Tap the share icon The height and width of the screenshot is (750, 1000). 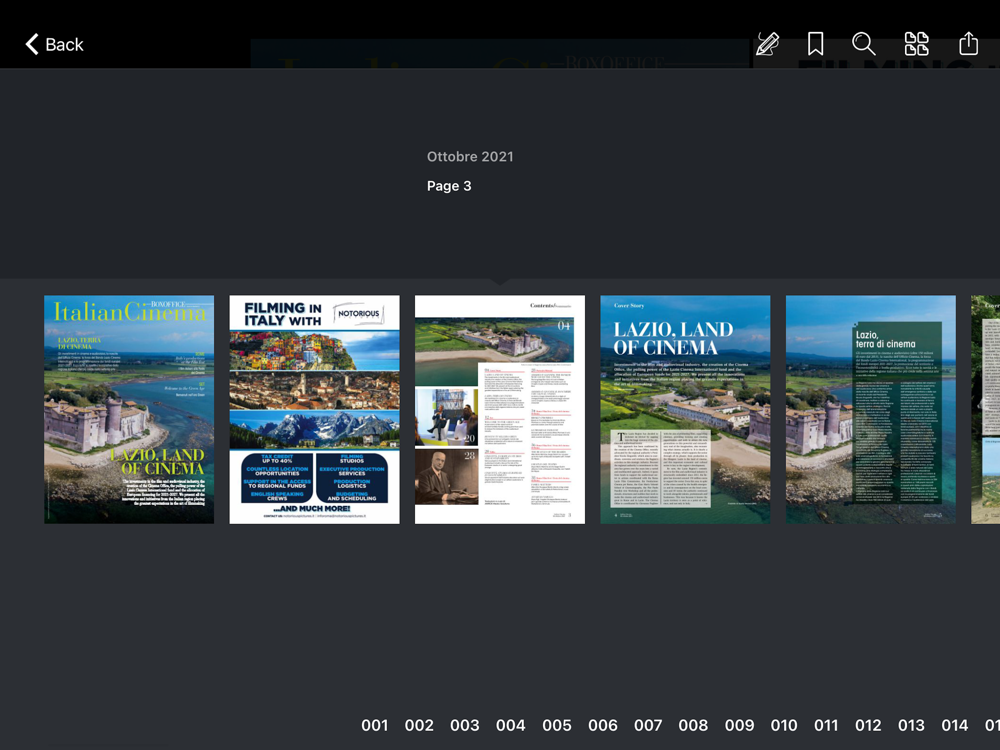click(x=968, y=43)
